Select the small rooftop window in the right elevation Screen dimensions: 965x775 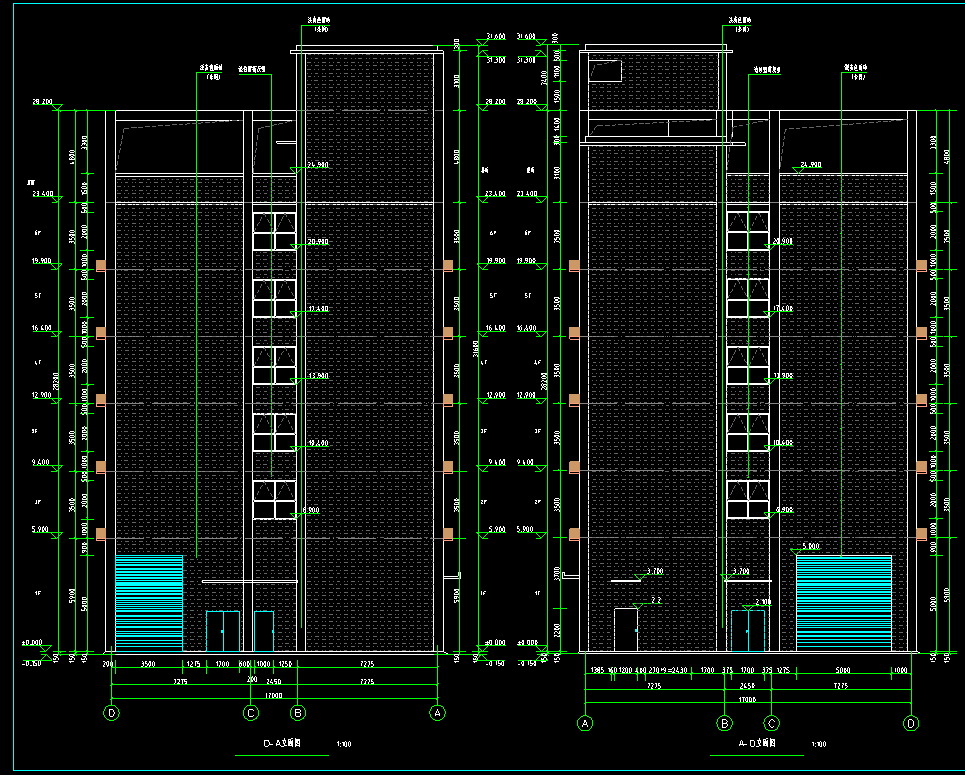coord(606,71)
